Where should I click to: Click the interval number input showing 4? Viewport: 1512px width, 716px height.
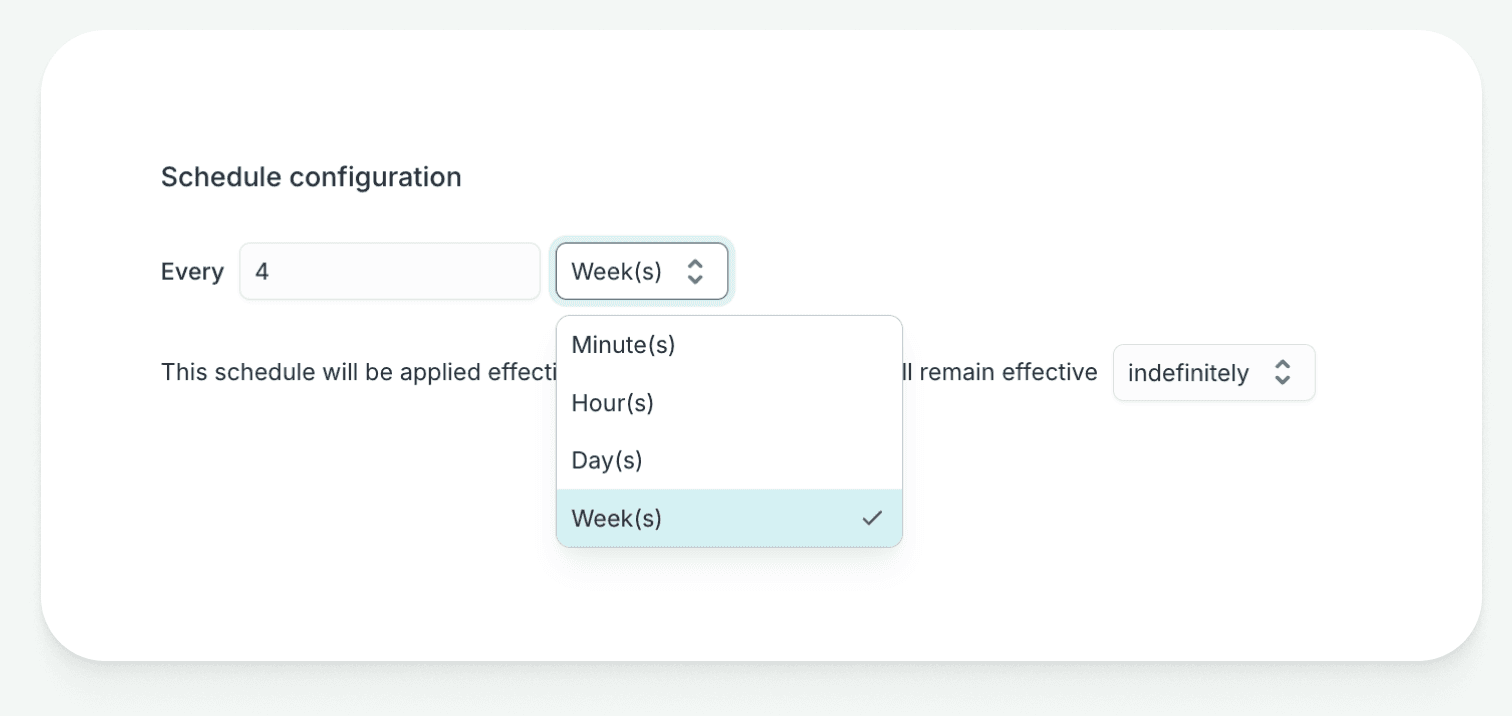click(390, 271)
